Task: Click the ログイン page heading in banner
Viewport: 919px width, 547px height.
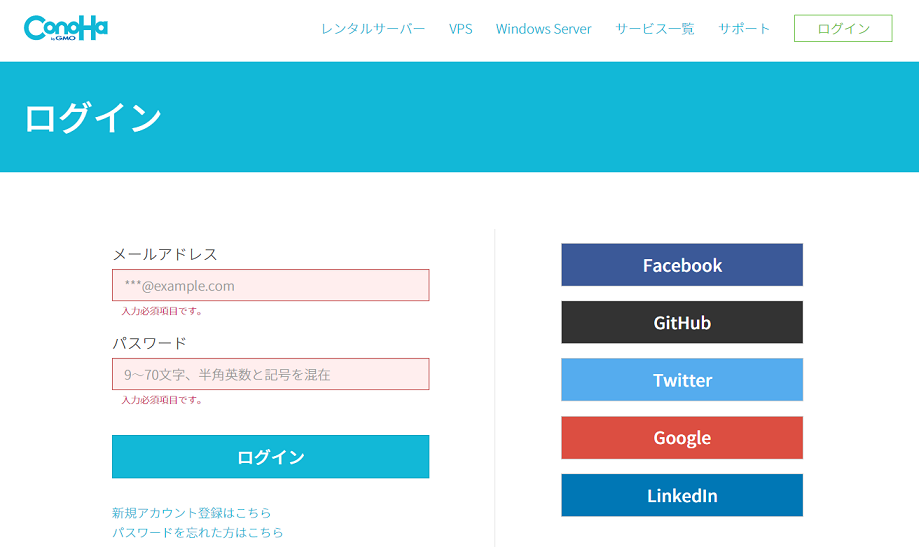Action: [93, 117]
